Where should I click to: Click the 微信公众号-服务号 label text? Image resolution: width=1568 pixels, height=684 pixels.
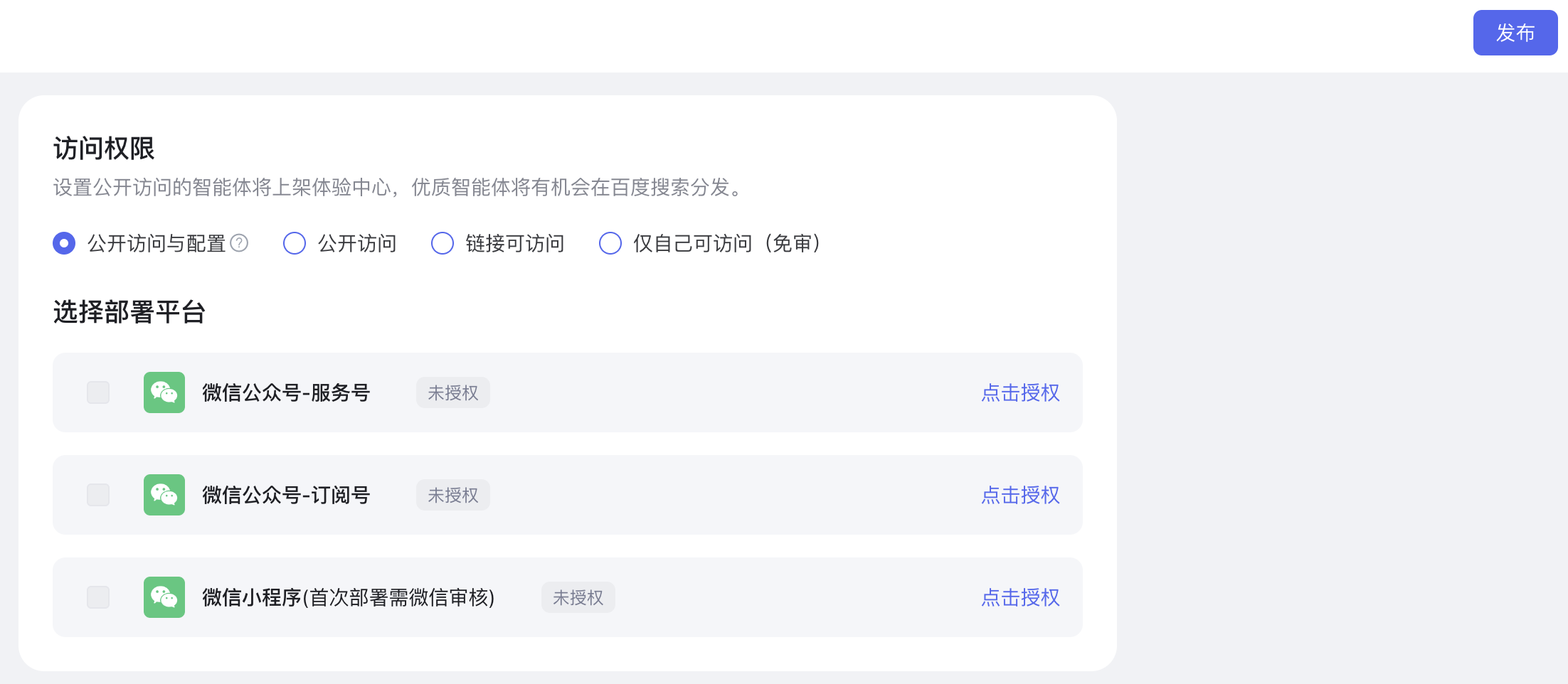click(286, 392)
